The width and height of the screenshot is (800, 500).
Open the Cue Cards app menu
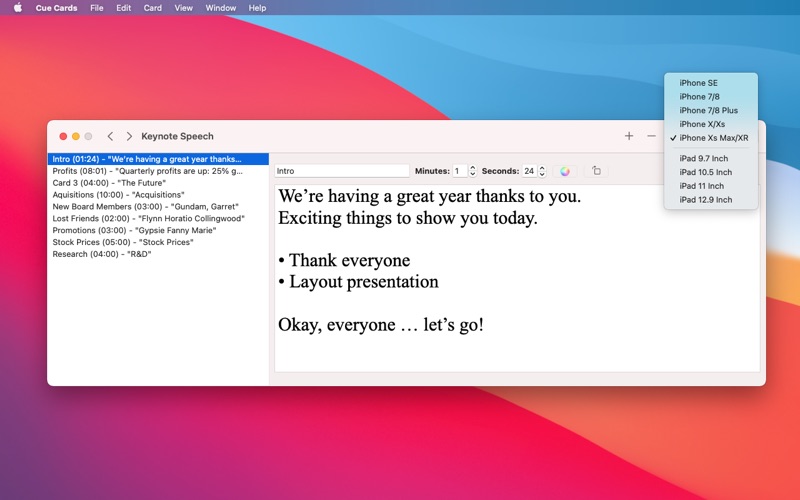coord(56,8)
